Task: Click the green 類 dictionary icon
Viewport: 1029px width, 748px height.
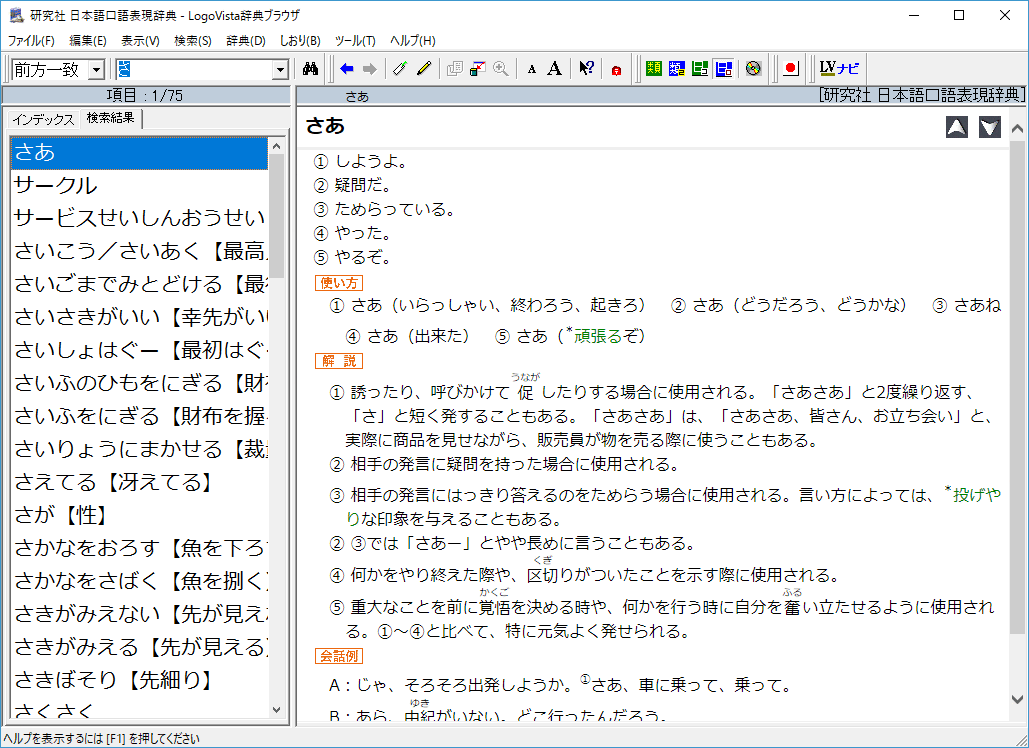Action: tap(654, 68)
